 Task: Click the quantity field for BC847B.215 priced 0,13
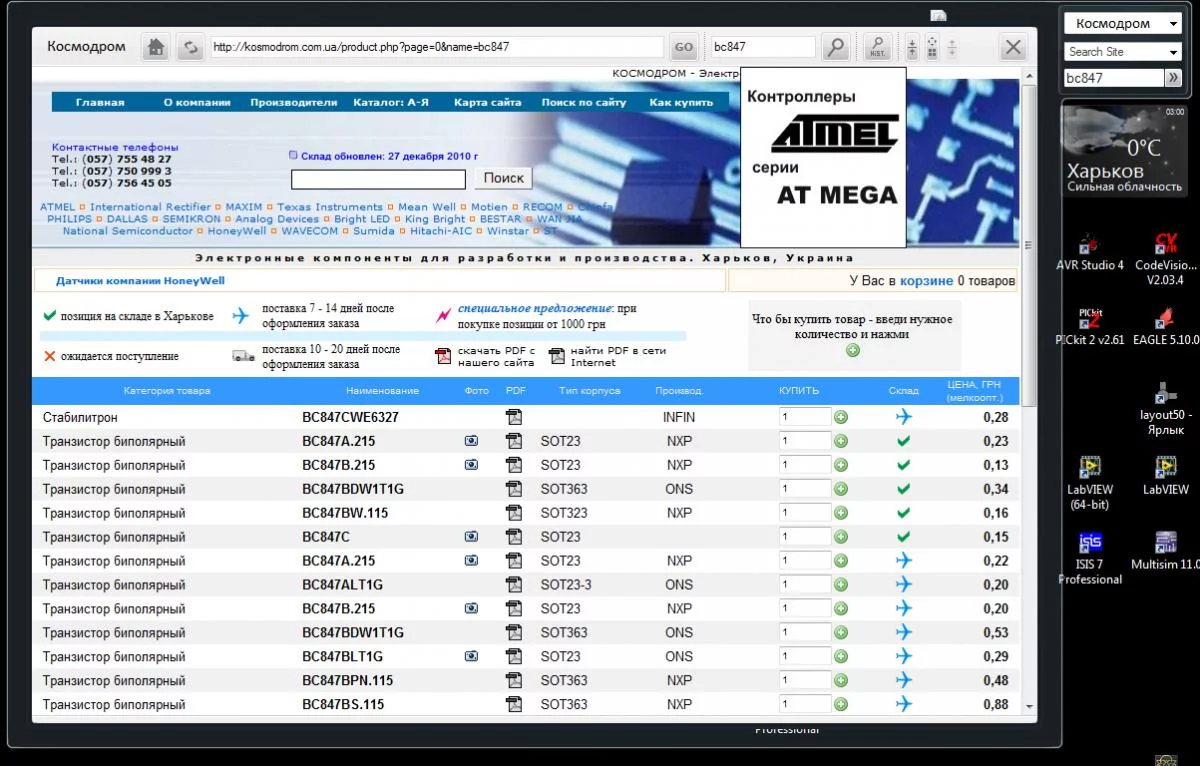(x=805, y=465)
